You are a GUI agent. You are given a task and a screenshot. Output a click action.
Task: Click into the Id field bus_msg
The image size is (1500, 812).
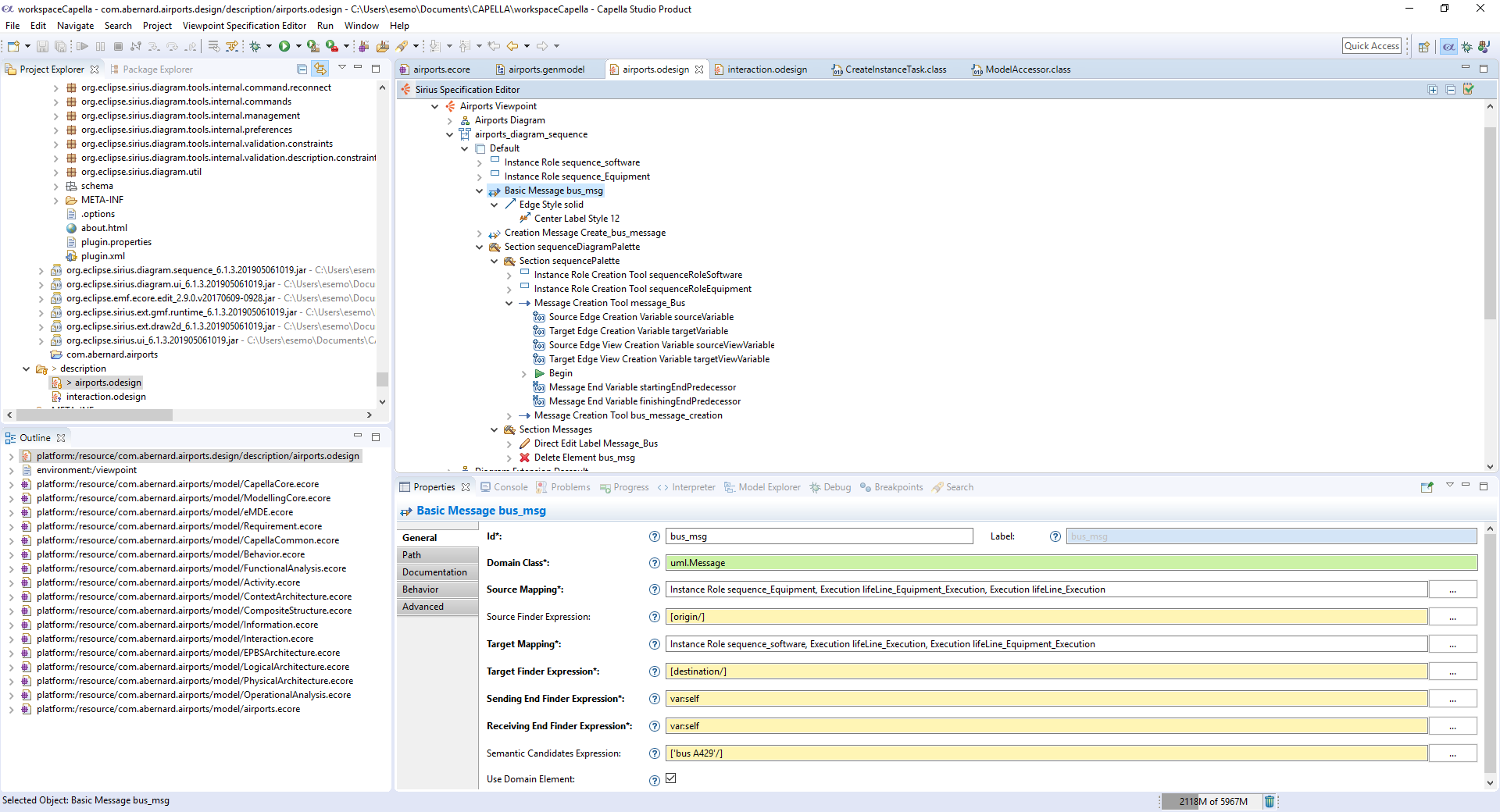click(x=819, y=536)
